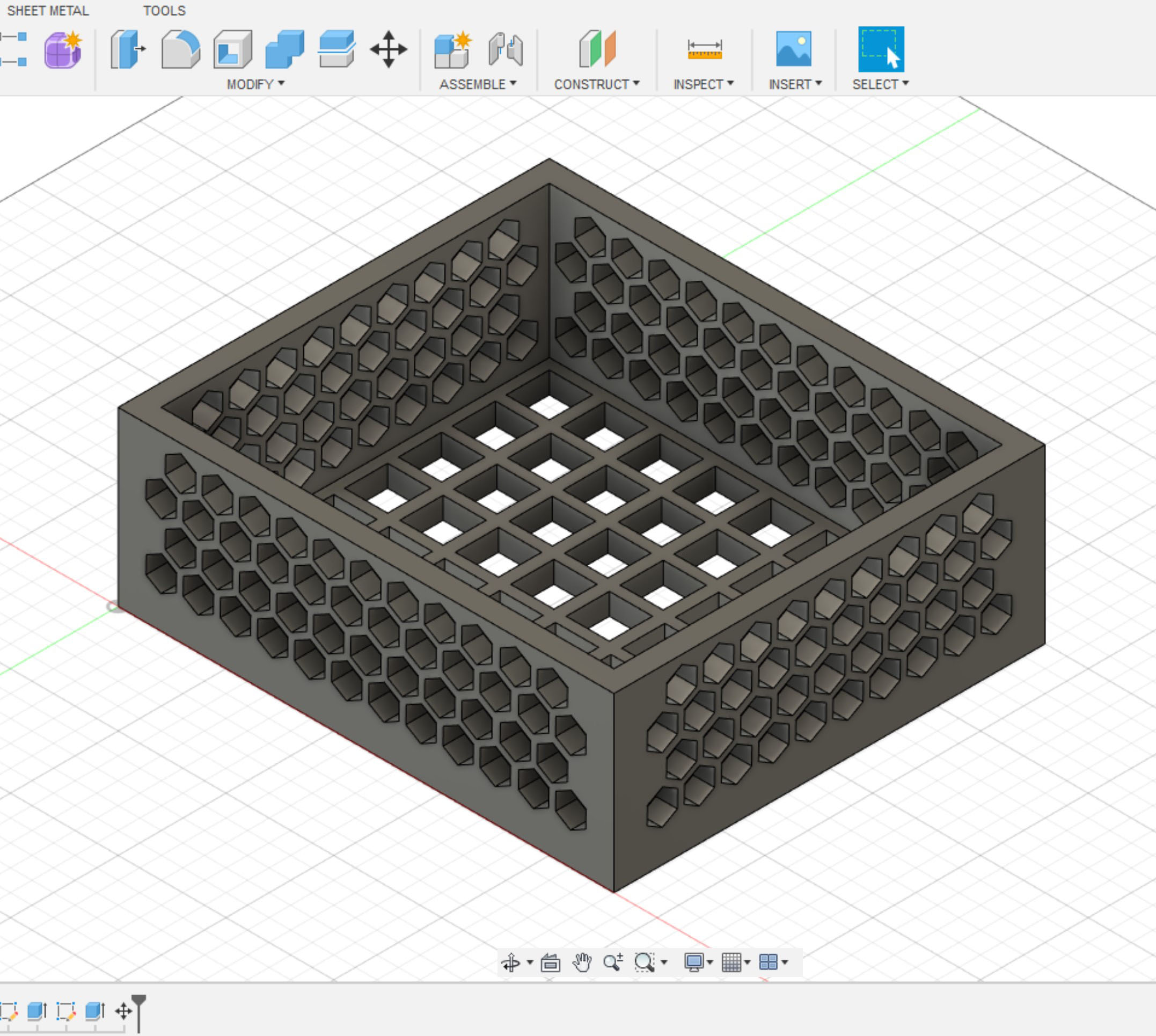Open the INSPECT dropdown menu
This screenshot has height=1036, width=1156.
coord(704,84)
